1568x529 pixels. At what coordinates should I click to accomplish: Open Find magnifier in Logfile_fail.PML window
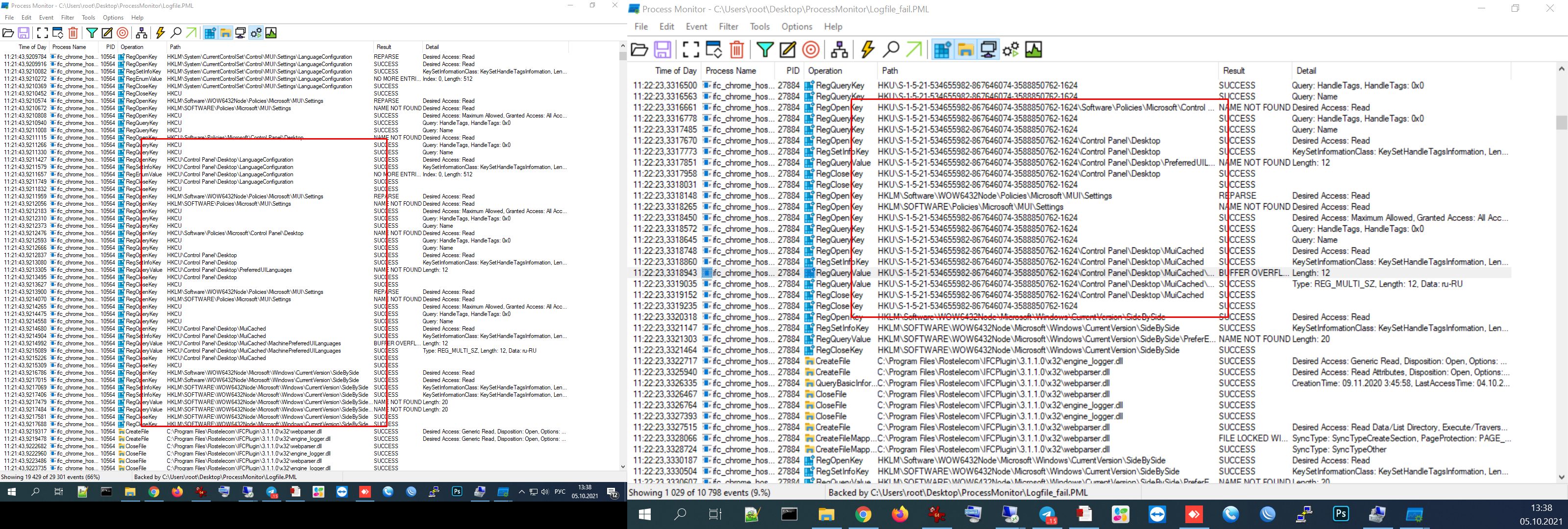890,49
